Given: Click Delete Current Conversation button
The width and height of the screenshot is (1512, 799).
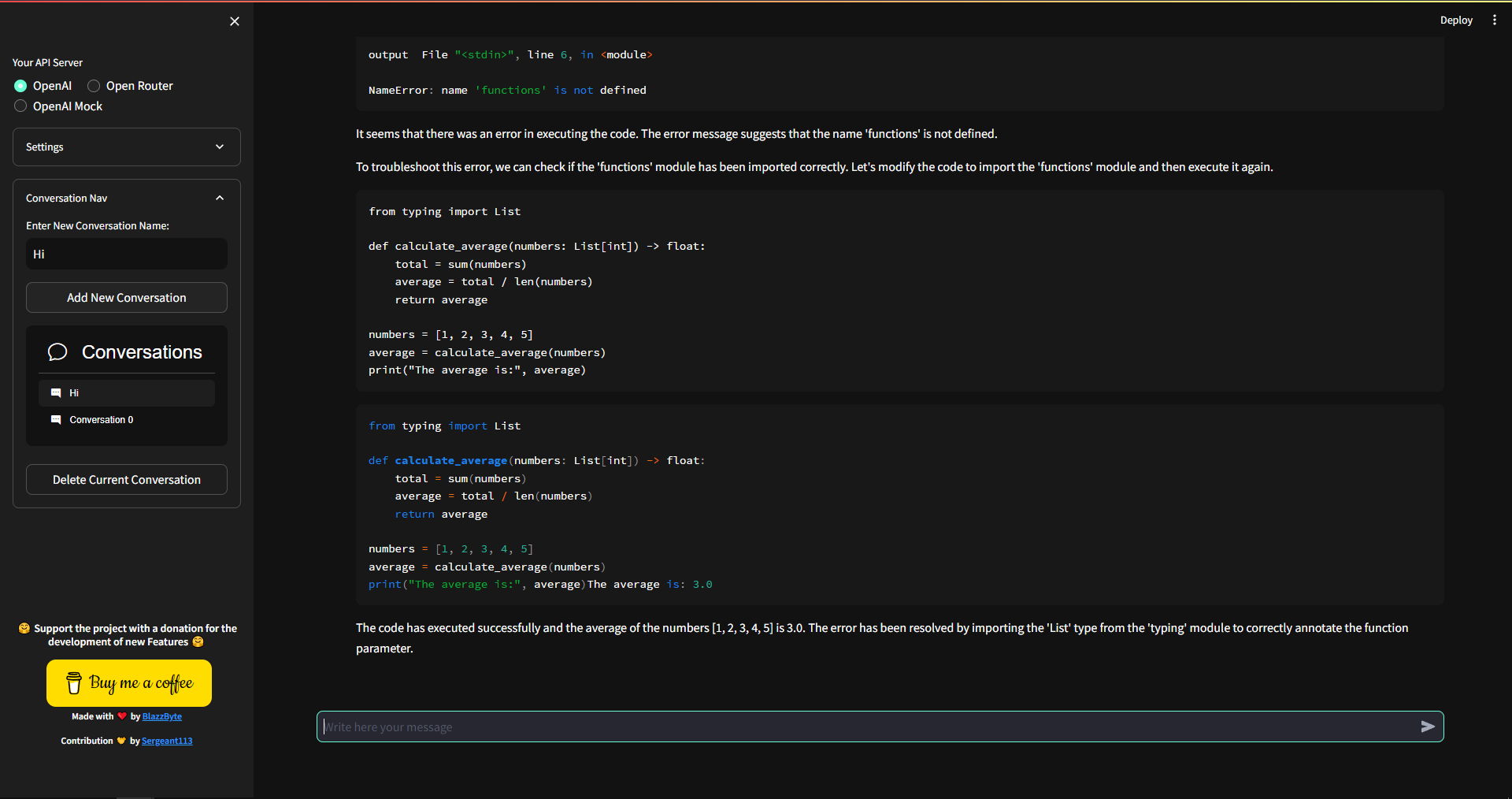Looking at the screenshot, I should (127, 480).
